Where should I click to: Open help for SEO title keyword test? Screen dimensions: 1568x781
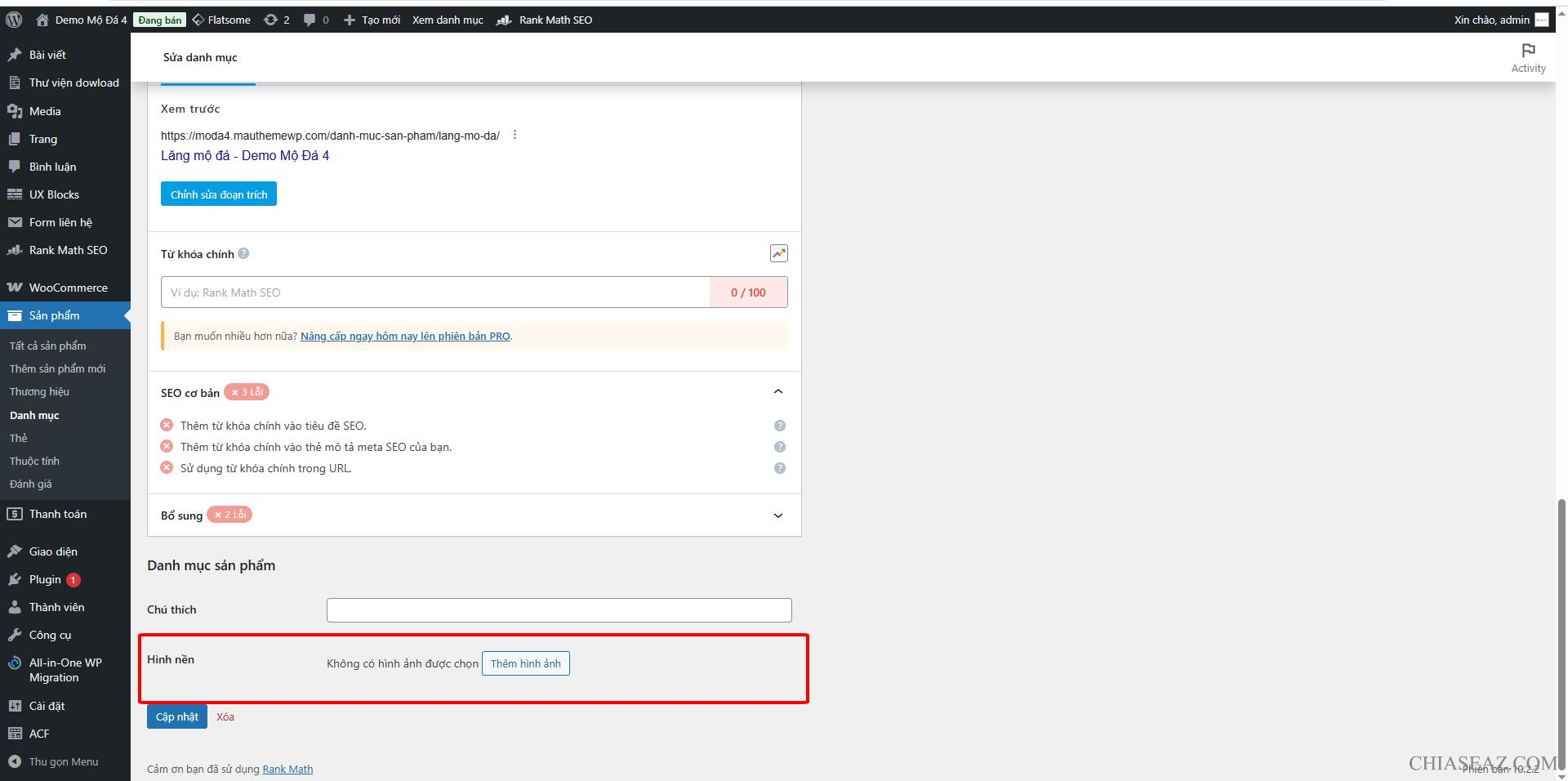779,426
